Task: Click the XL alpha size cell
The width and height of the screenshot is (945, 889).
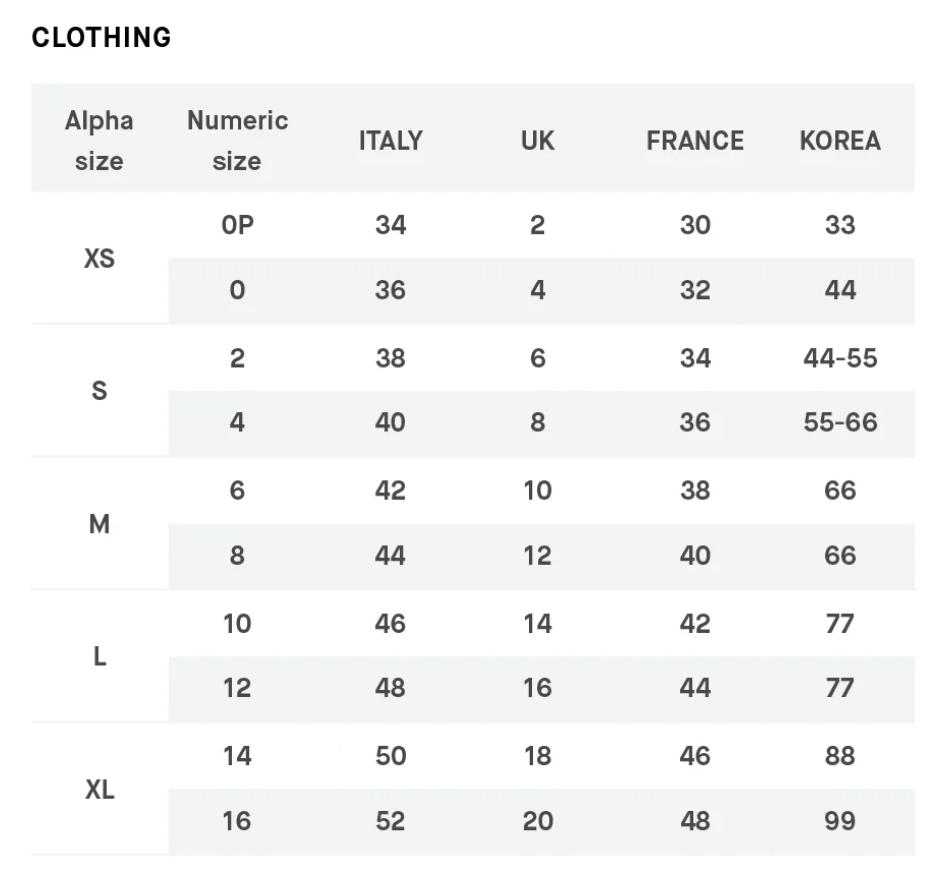Action: click(x=99, y=789)
